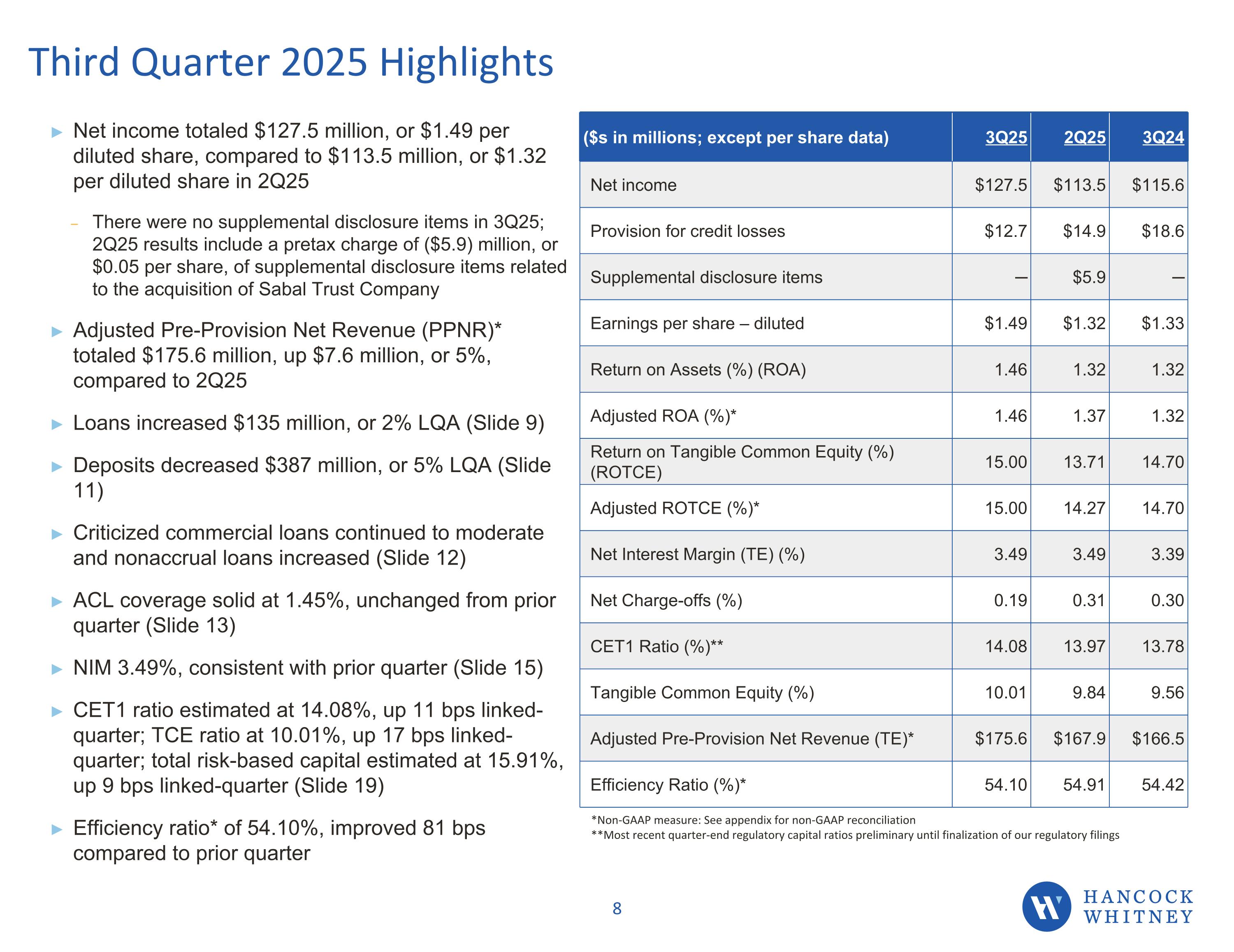This screenshot has height=952, width=1234.
Task: Click the bullet arrow beside Efficiency ratio
Action: click(56, 829)
